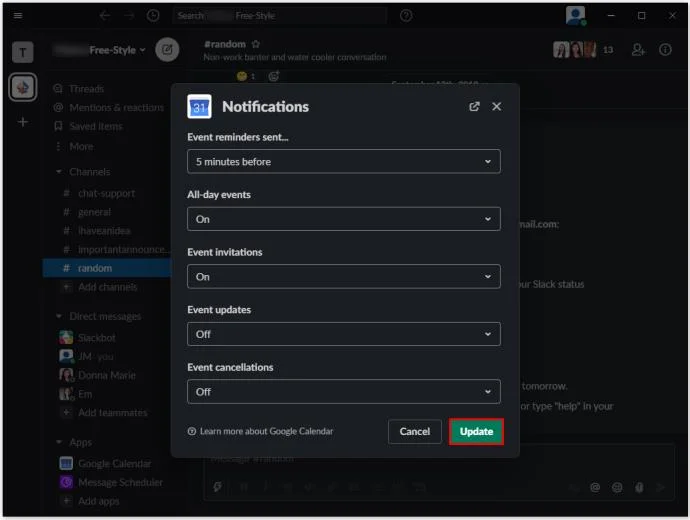
Task: Collapse the Direct messages section
Action: pos(59,316)
